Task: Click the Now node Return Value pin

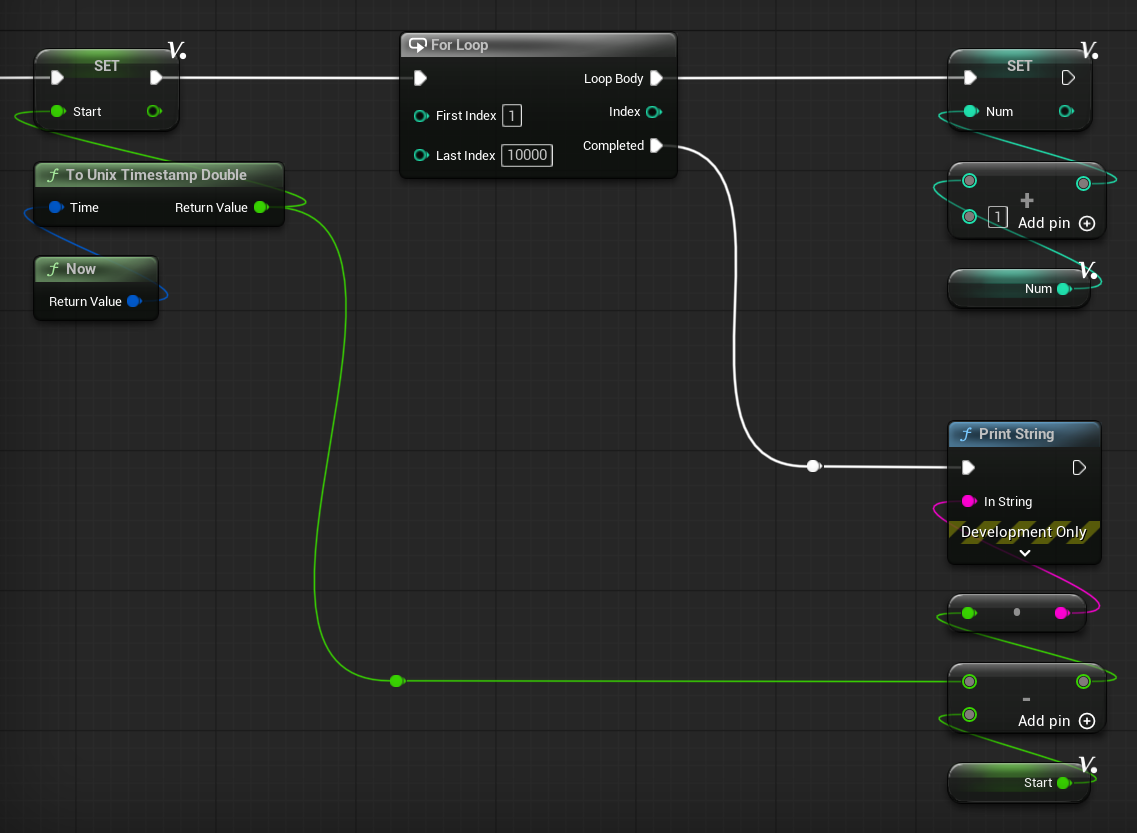Action: click(134, 301)
